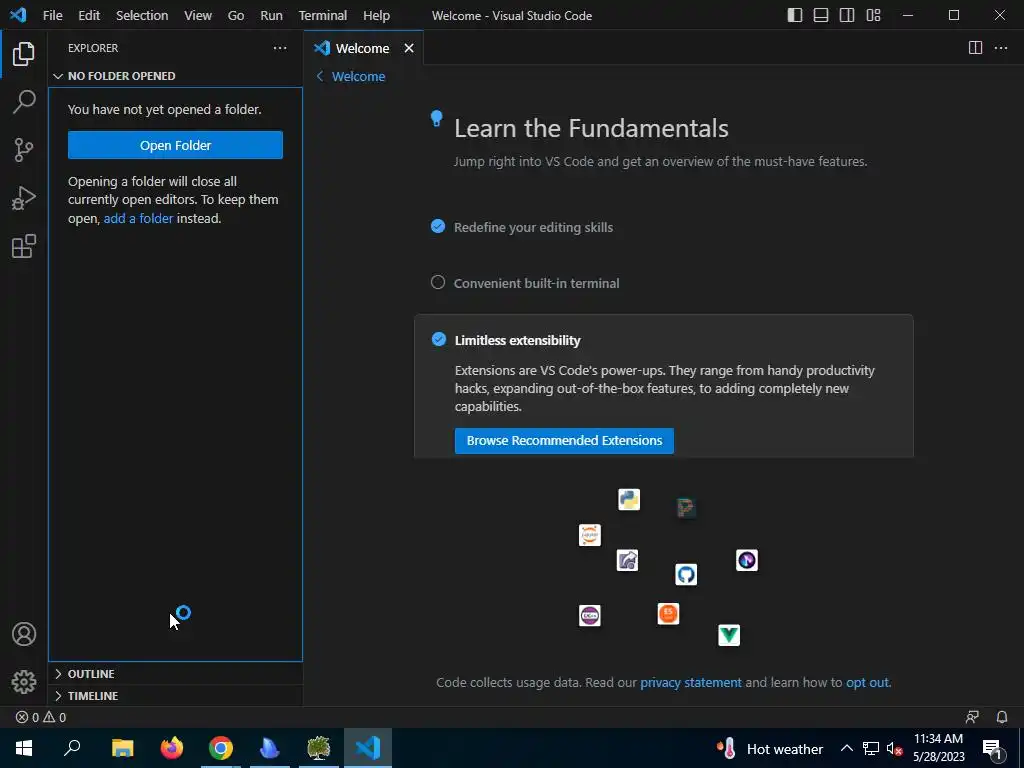Toggle the primary side bar layout icon
Screen dimensions: 1024x768
(x=795, y=15)
